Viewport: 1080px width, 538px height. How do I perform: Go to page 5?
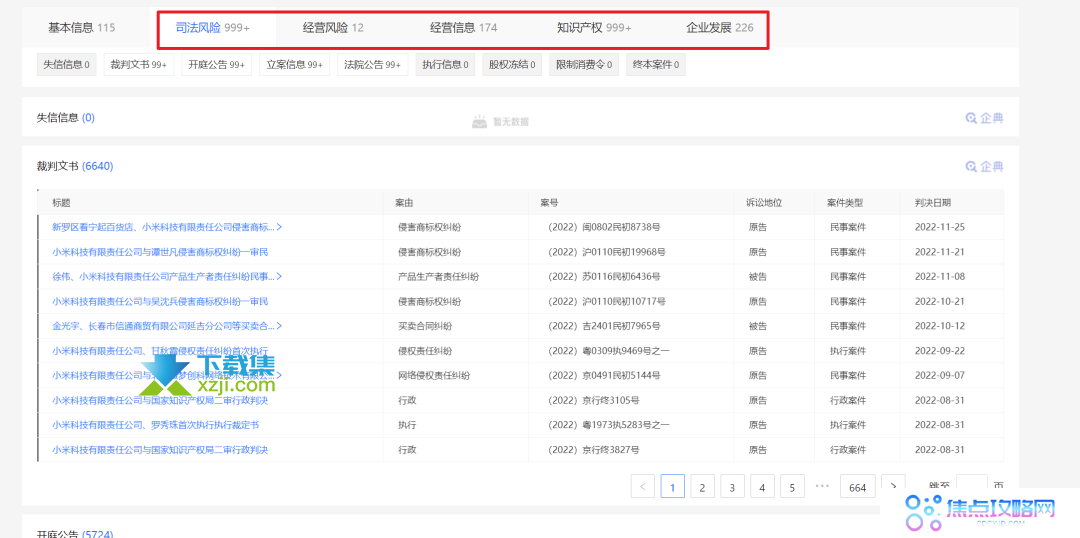792,486
